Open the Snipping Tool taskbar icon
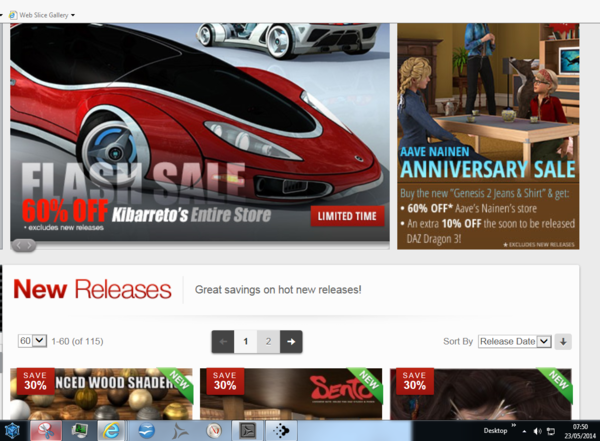Screen dimensions: 600x441 (46, 431)
